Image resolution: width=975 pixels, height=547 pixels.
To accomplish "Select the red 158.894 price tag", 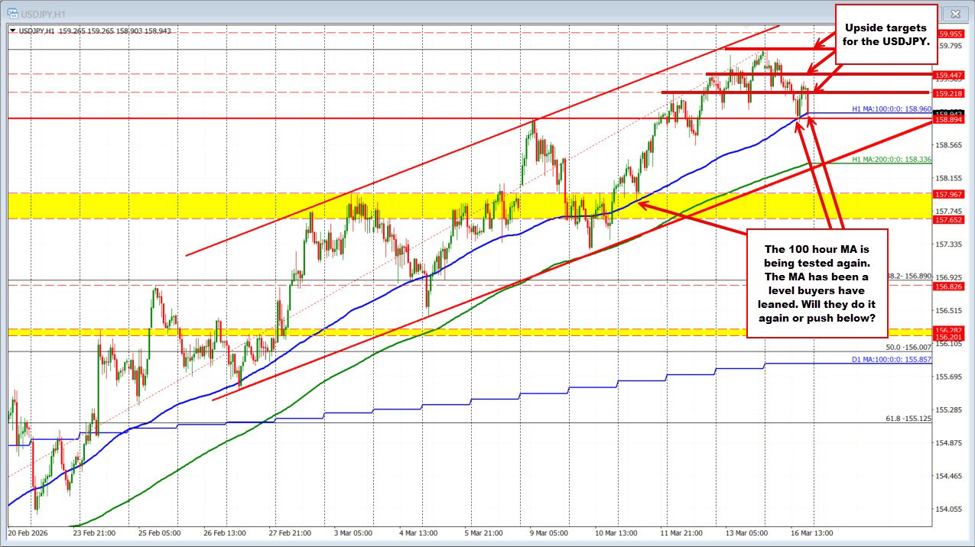I will [x=948, y=120].
